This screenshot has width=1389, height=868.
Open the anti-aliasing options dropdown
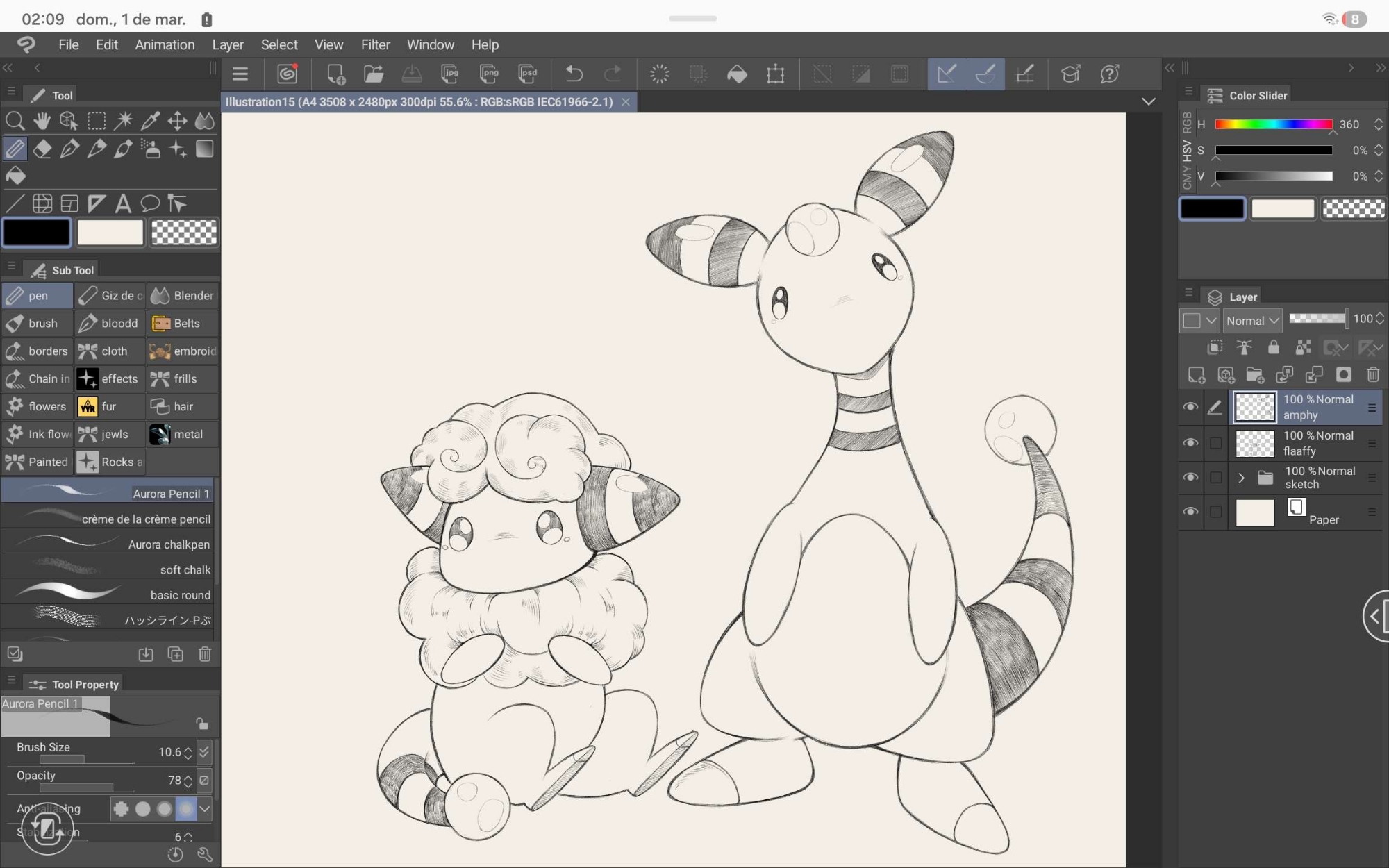click(x=204, y=808)
